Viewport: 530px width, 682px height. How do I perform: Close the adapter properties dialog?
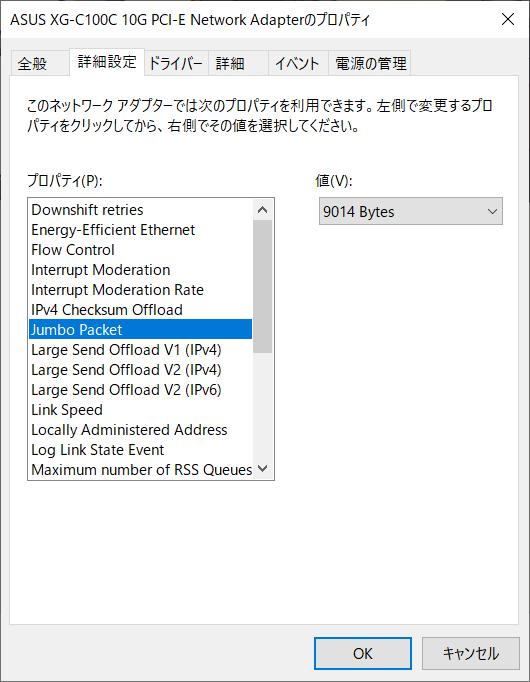coord(507,20)
